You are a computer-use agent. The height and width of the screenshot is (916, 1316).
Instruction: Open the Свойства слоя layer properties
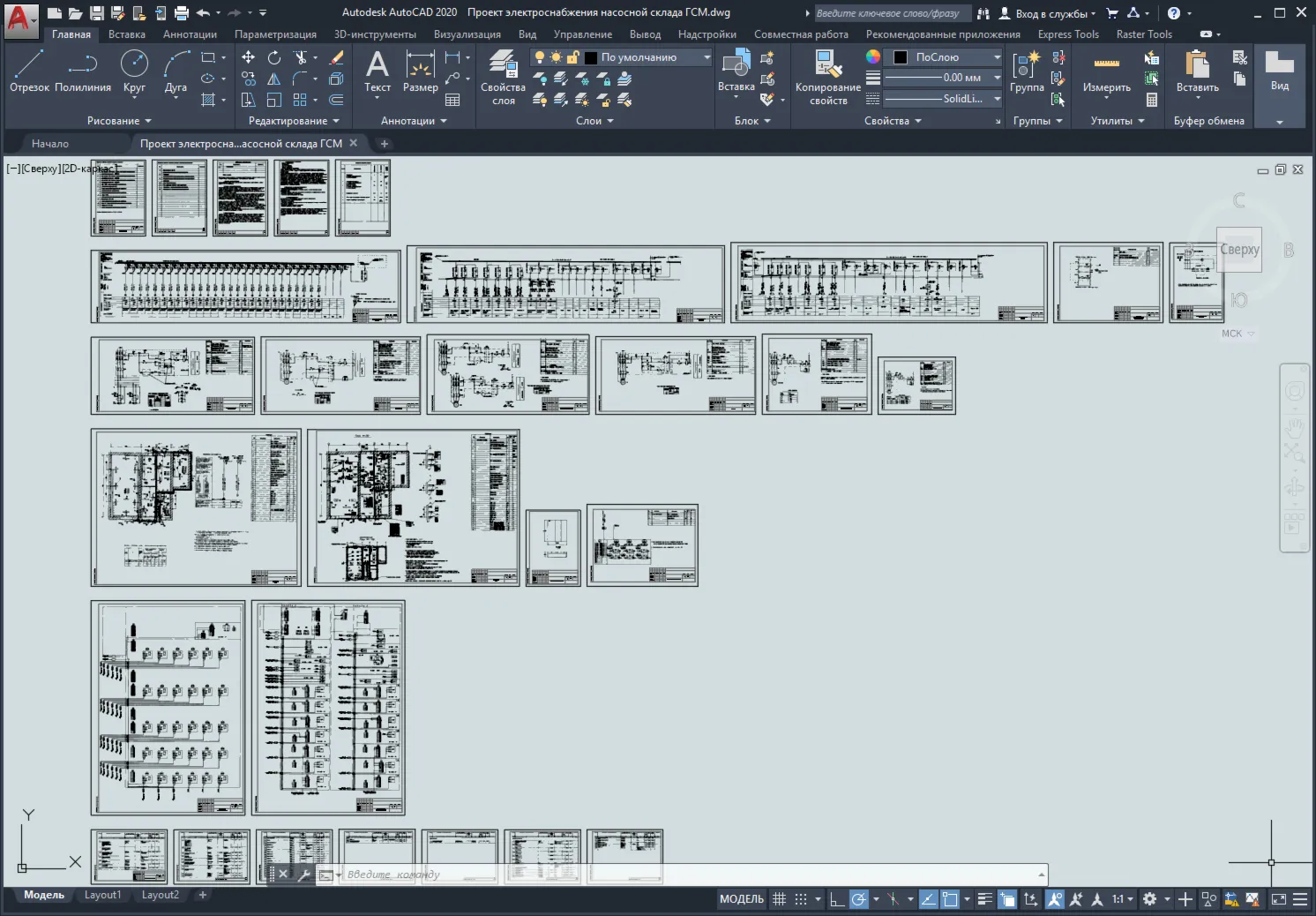point(503,78)
